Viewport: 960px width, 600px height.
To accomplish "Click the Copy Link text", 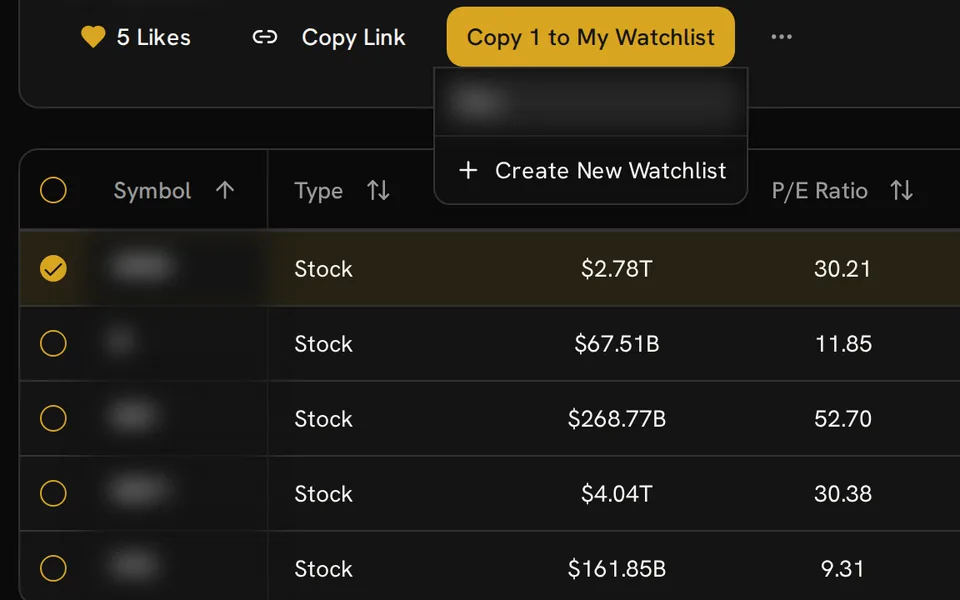I will pos(353,37).
